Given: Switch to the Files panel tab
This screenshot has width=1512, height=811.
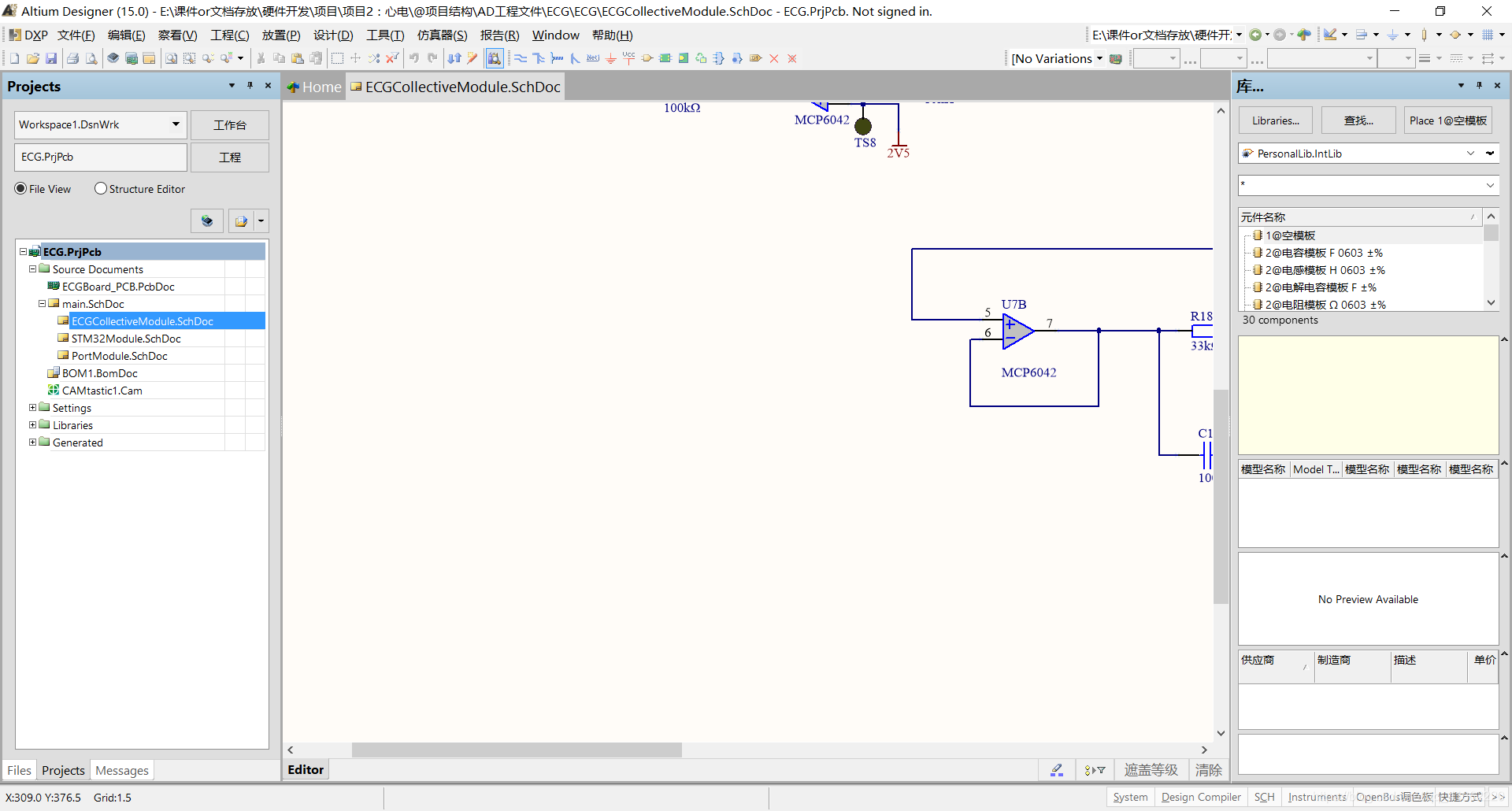Looking at the screenshot, I should coord(19,770).
